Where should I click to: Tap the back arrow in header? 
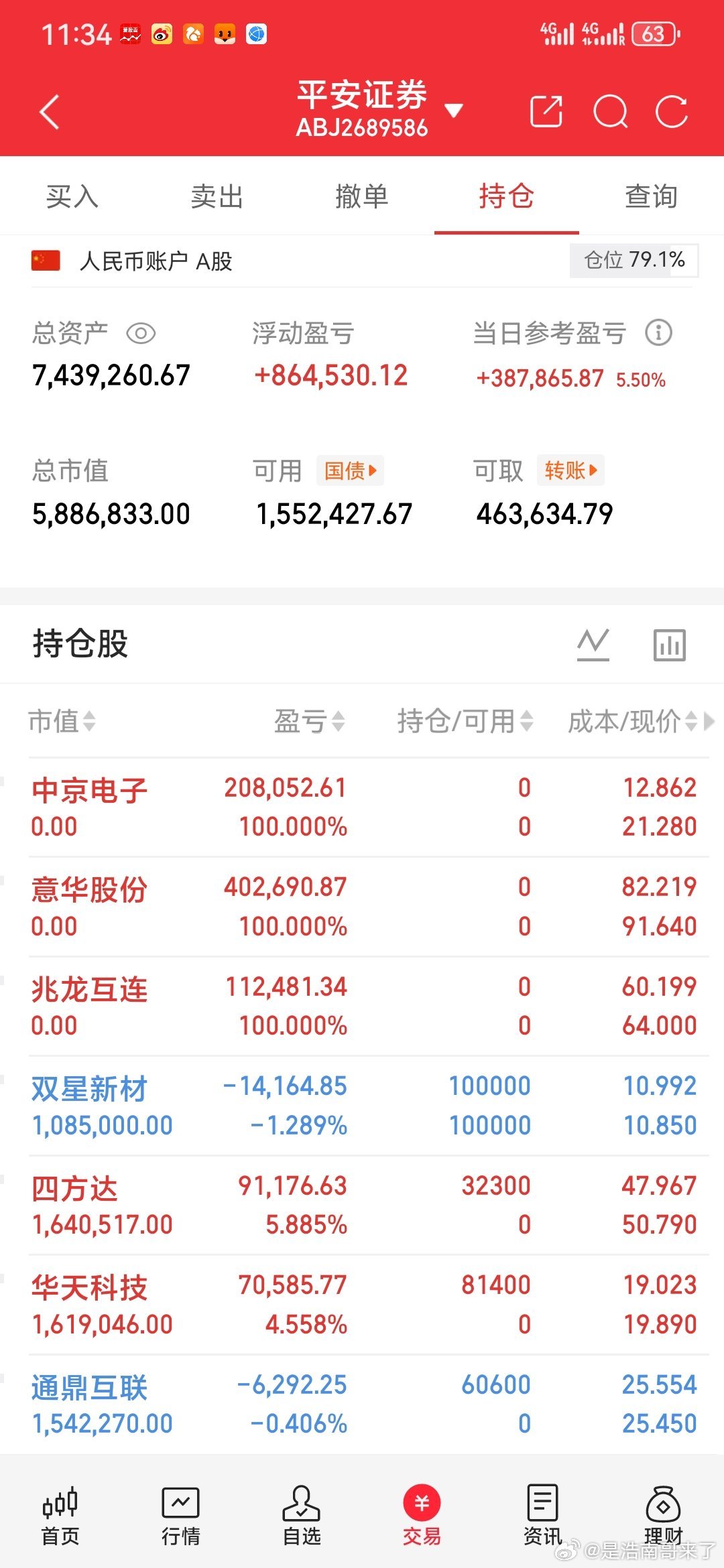(x=50, y=111)
